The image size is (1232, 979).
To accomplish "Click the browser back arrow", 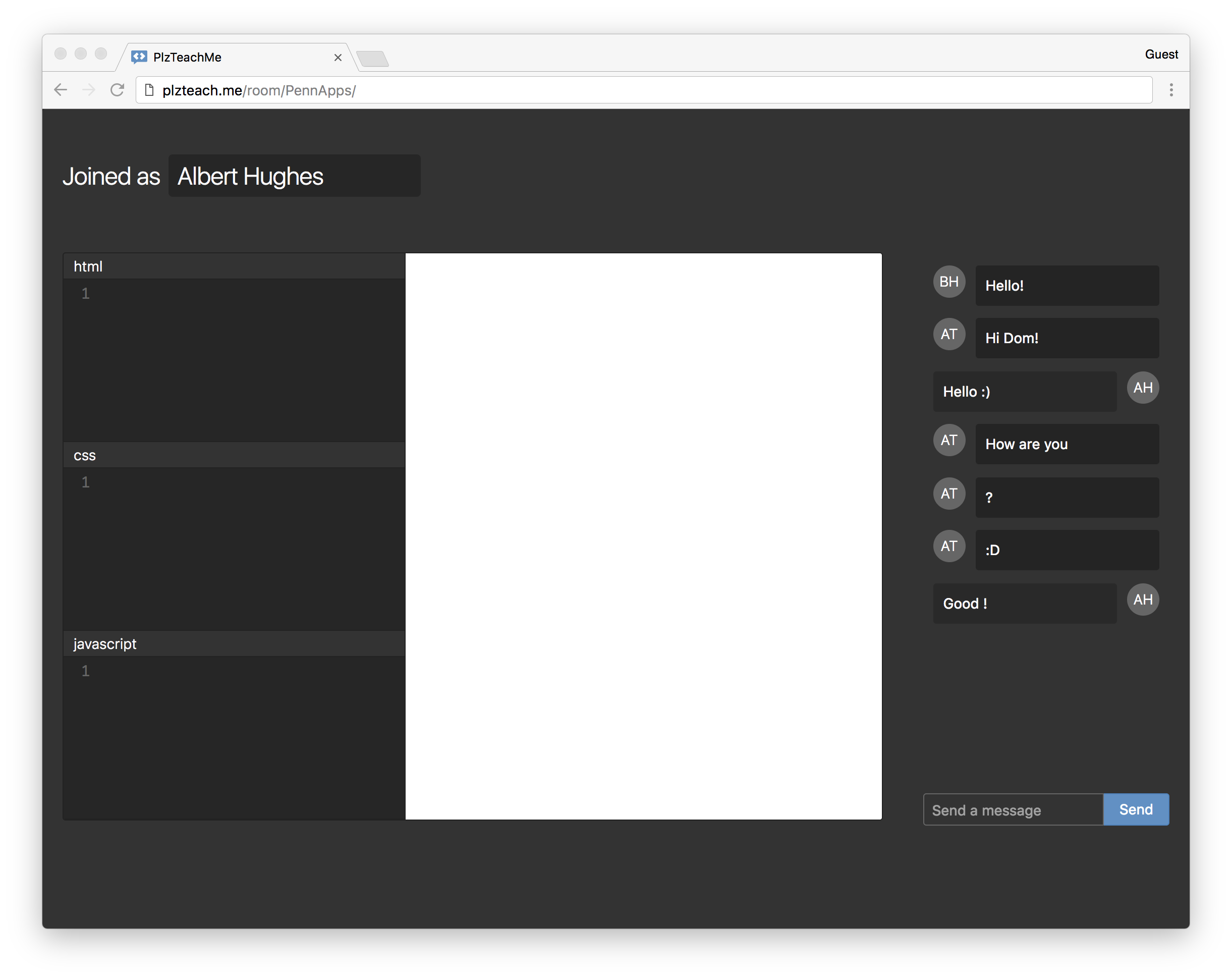I will click(61, 90).
